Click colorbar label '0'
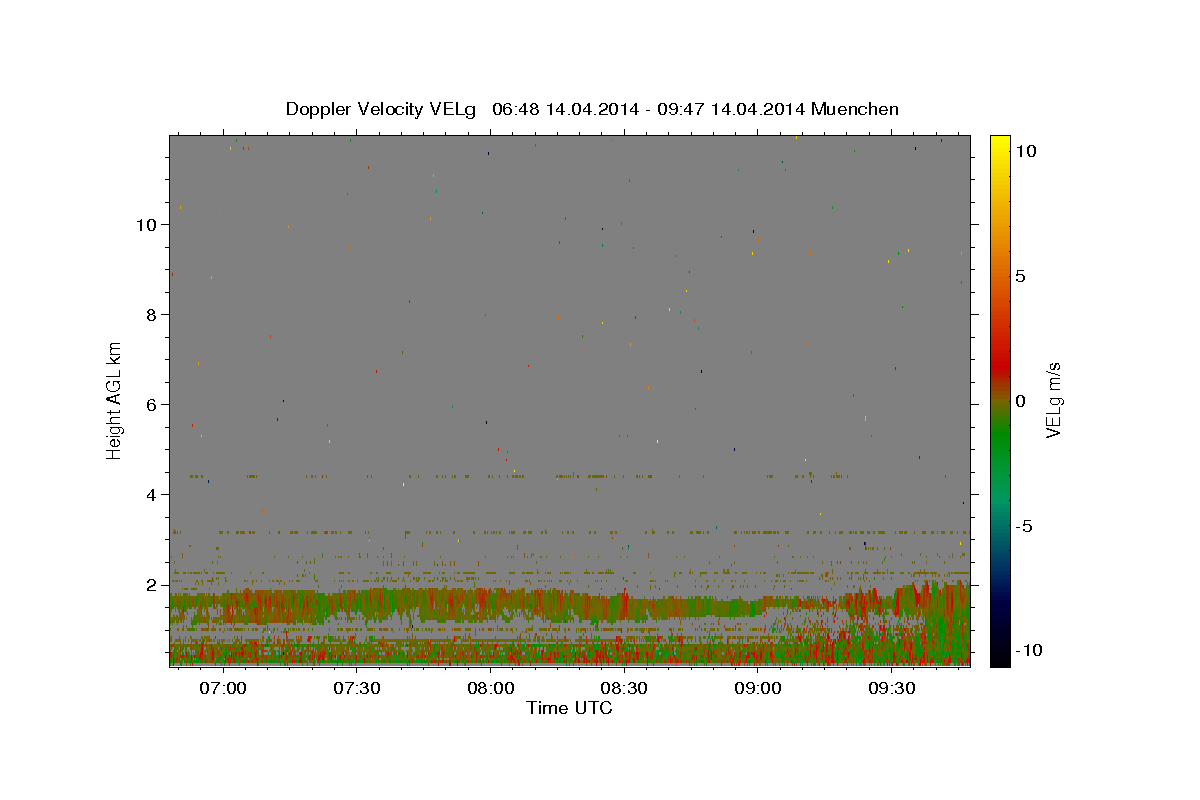Image resolution: width=1200 pixels, height=800 pixels. tap(1021, 401)
